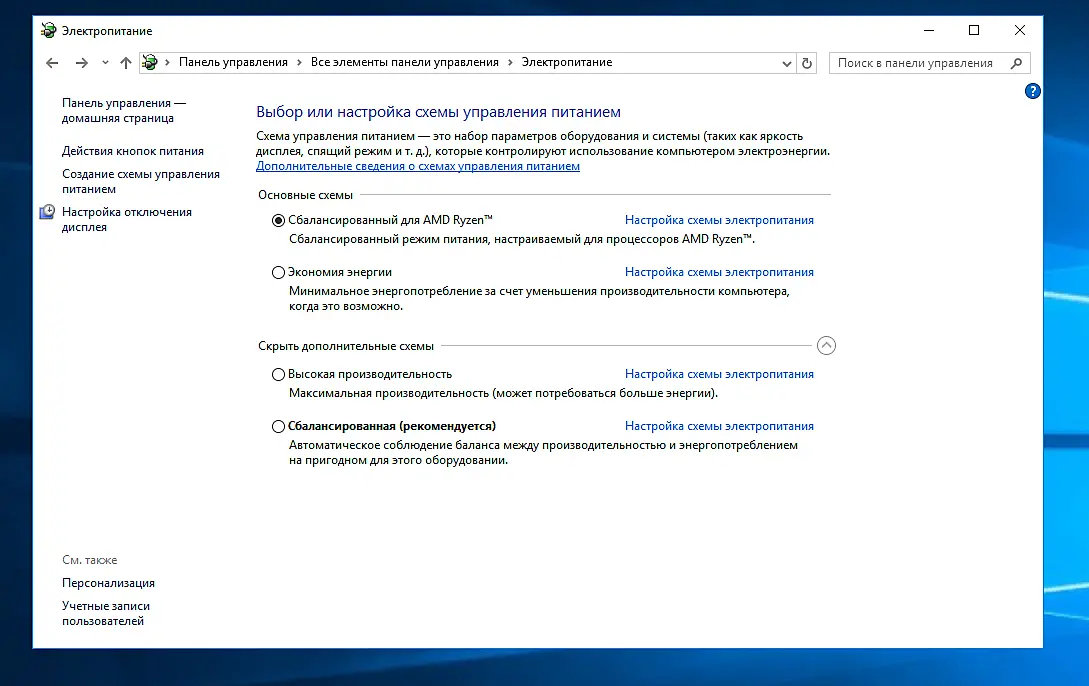Open the Дополнительные сведения о схемах link
1089x686 pixels.
click(x=417, y=166)
